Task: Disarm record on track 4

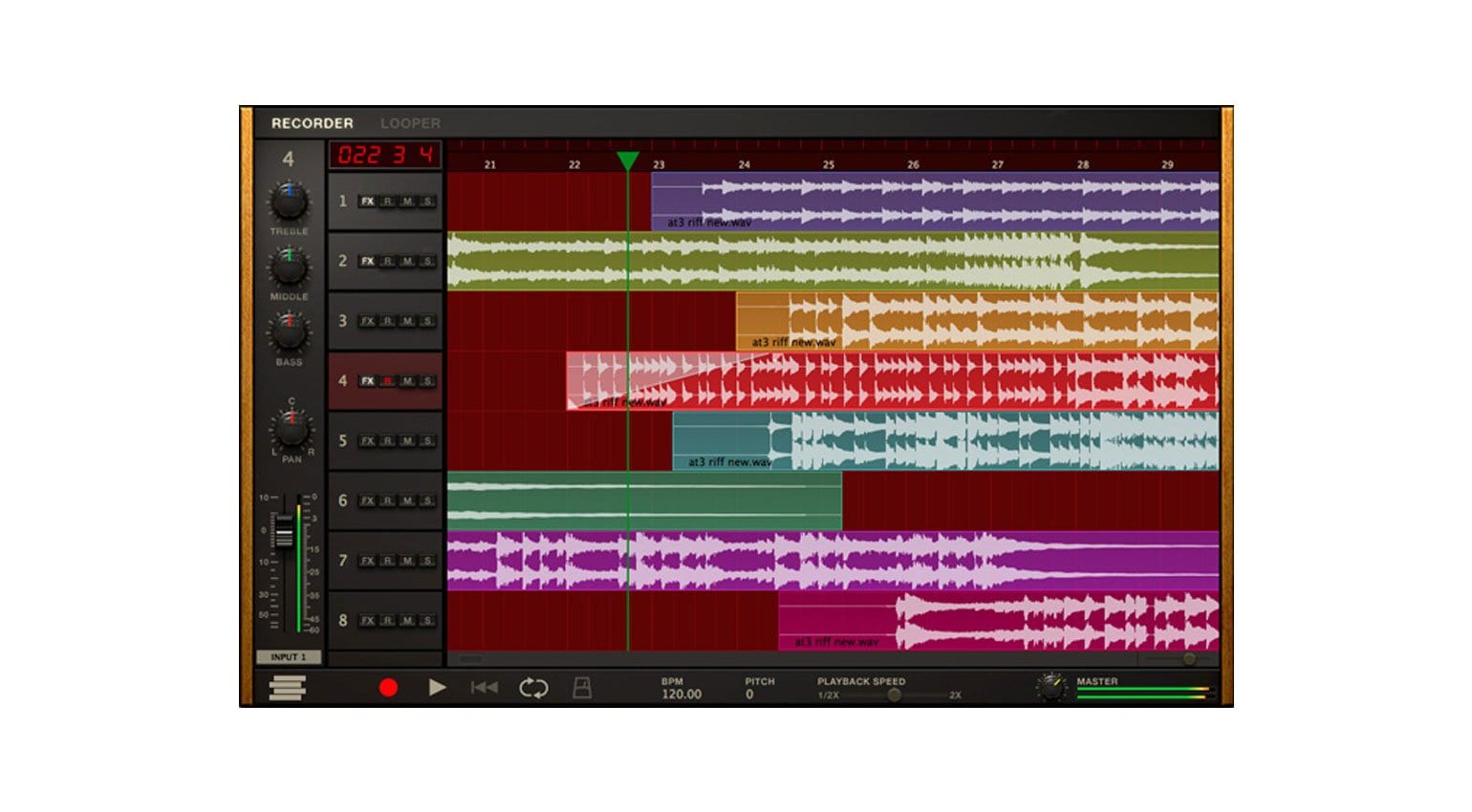Action: click(387, 381)
